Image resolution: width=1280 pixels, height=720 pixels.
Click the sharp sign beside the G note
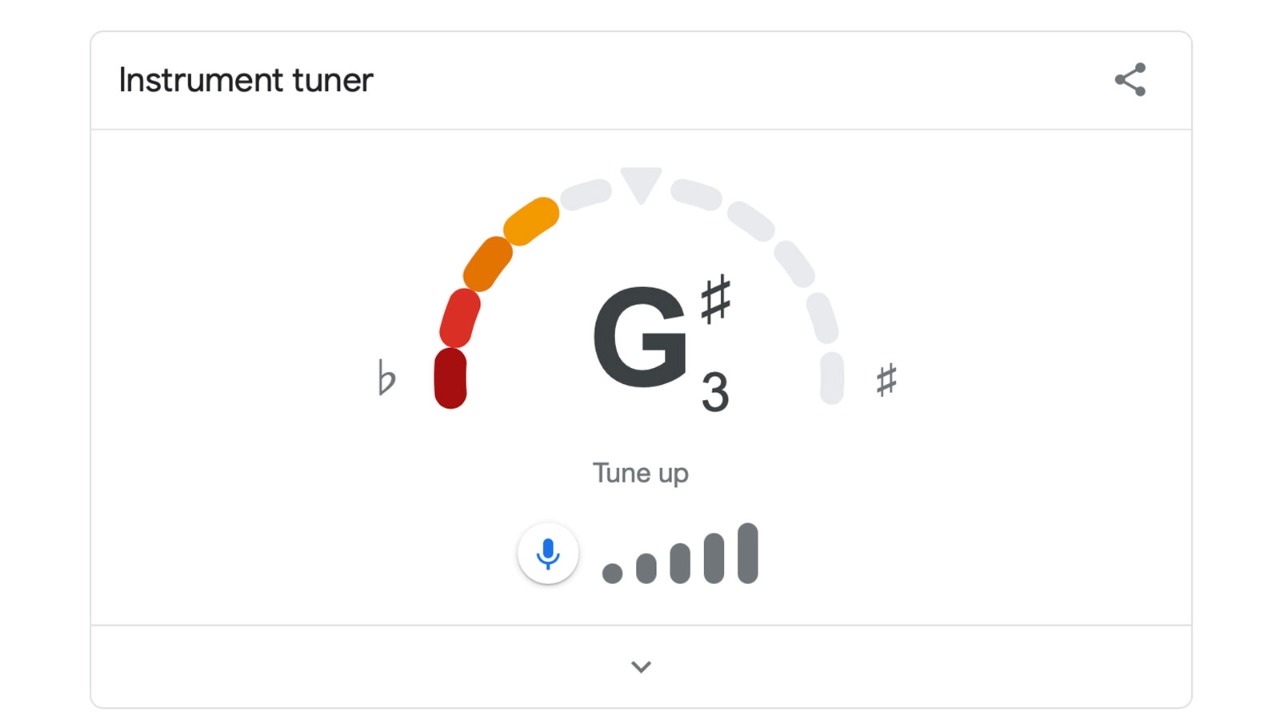pos(716,300)
